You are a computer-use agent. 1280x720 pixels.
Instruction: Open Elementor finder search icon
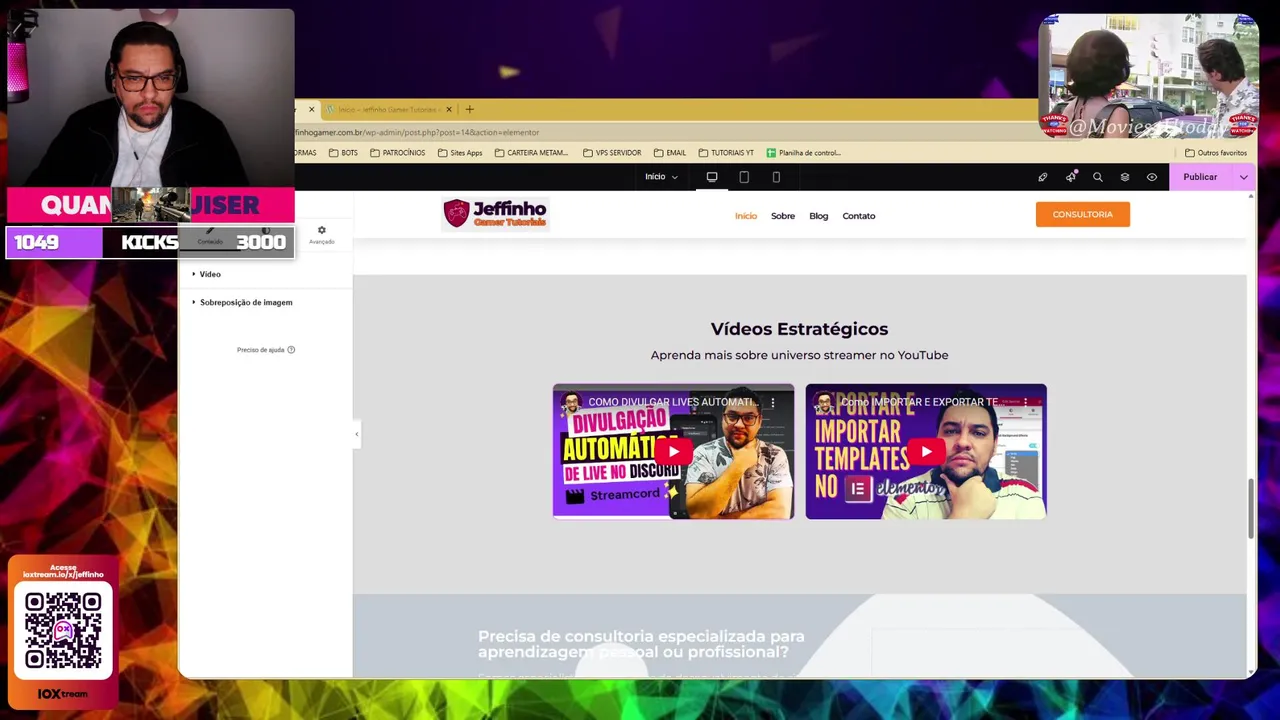1097,177
